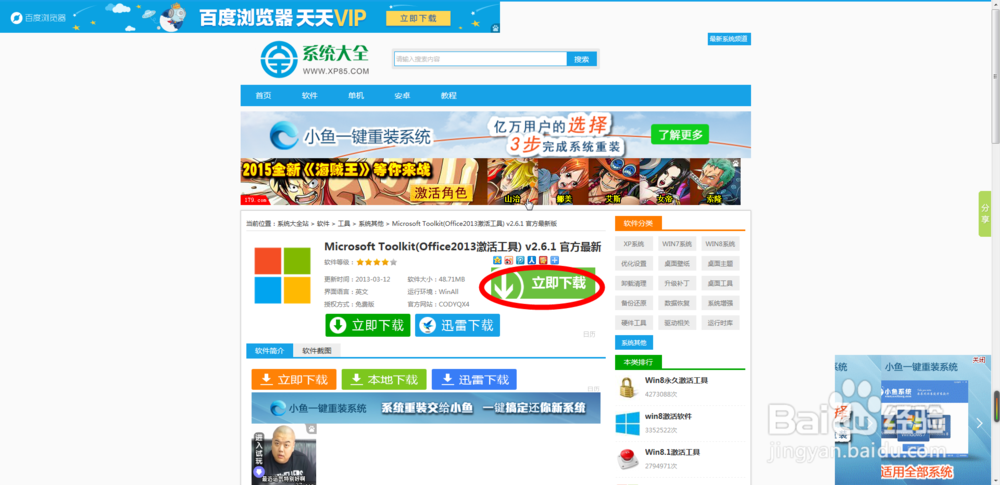Select the WIN8系统 category
Viewport: 1000px width, 485px height.
pos(721,244)
